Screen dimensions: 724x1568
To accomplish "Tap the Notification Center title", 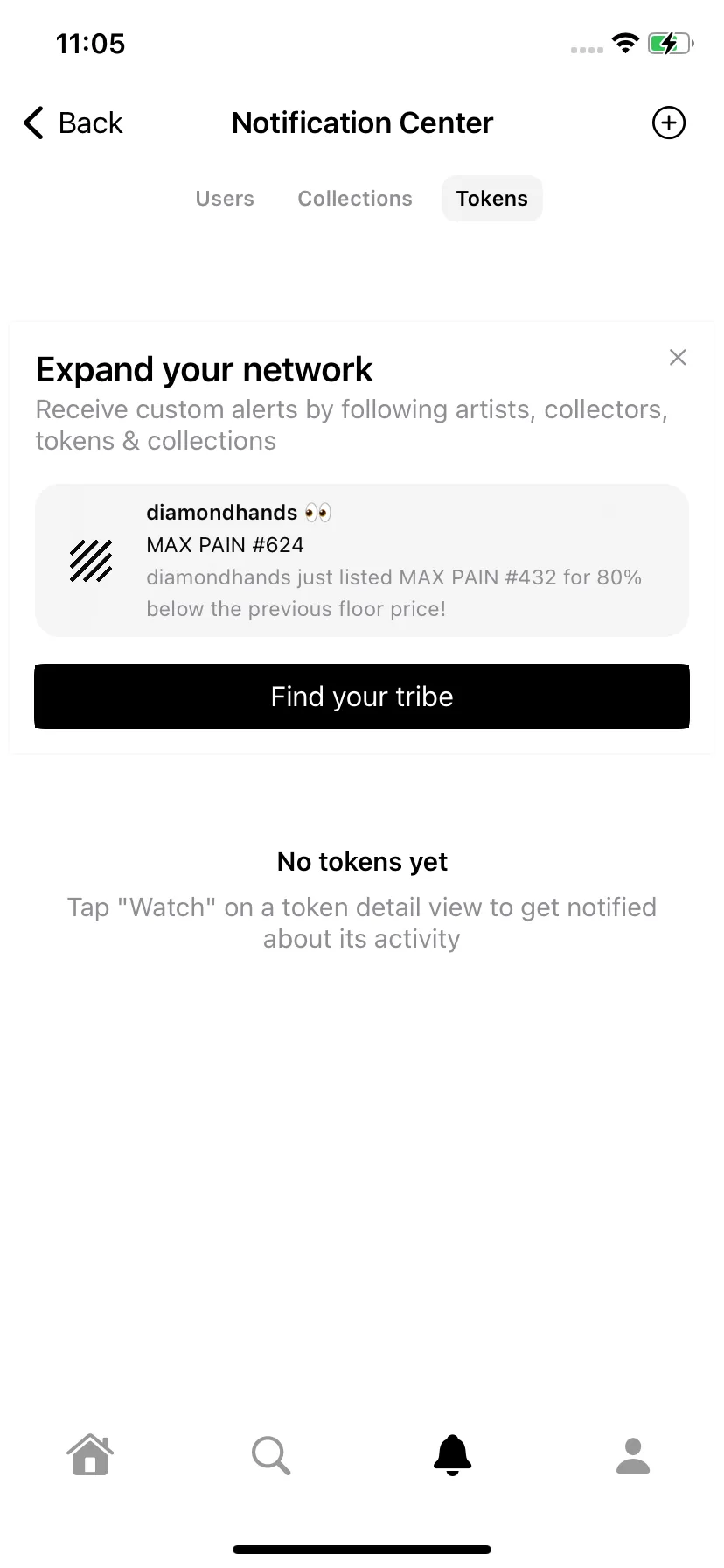I will pos(362,122).
